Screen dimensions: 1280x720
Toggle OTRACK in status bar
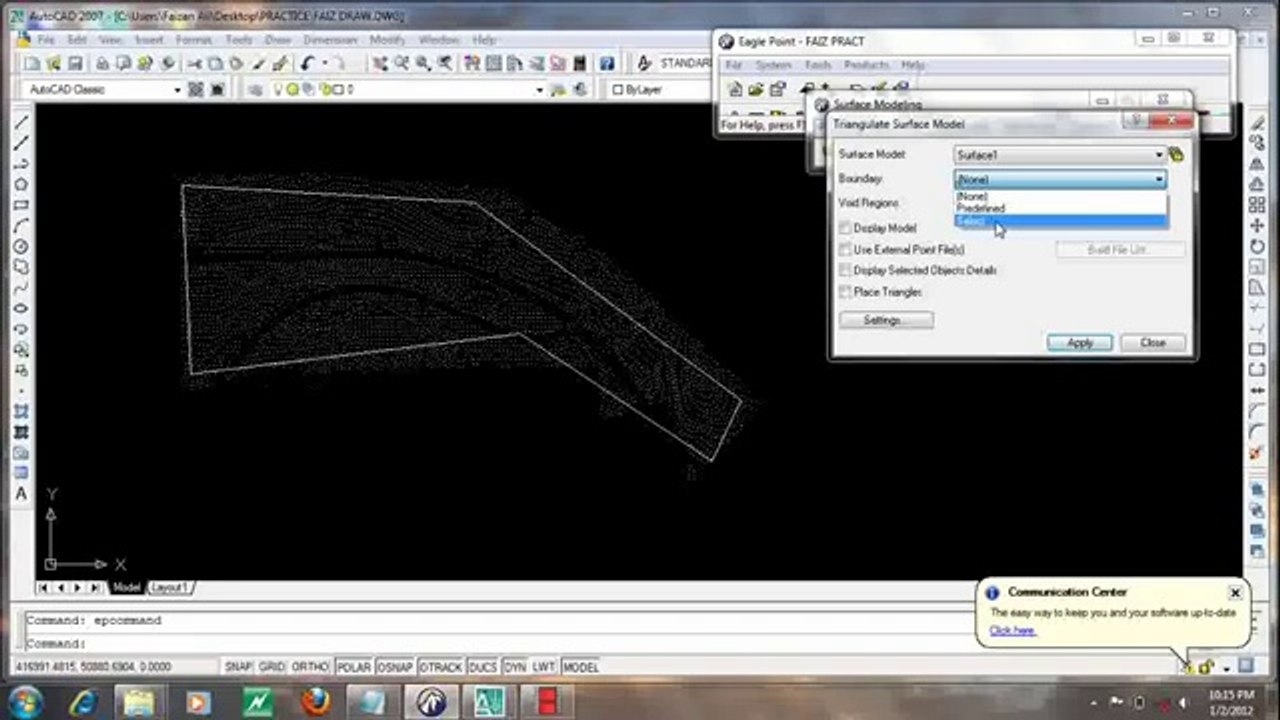441,667
